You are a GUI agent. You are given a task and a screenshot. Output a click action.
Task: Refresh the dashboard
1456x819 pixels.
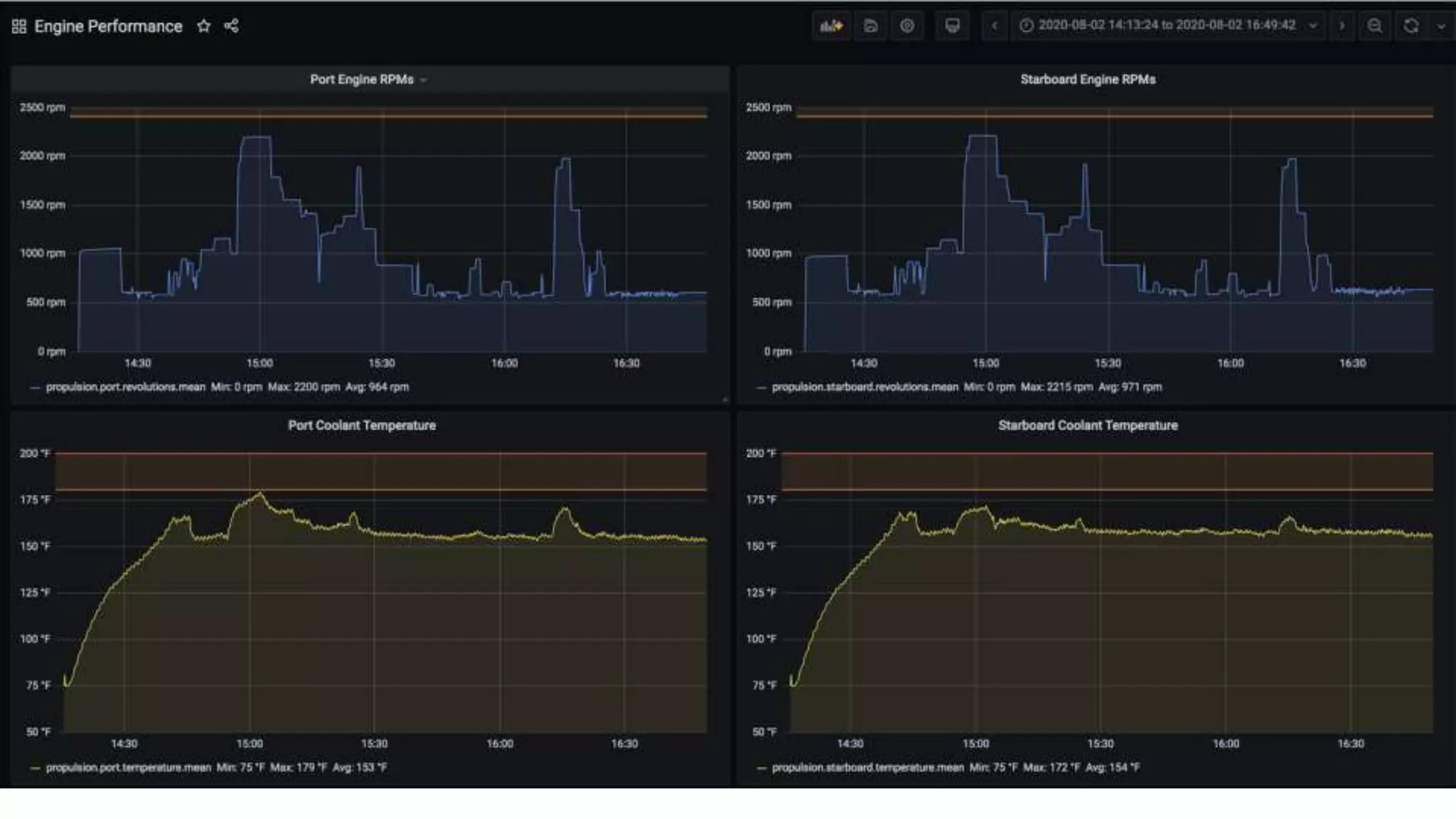[x=1411, y=26]
